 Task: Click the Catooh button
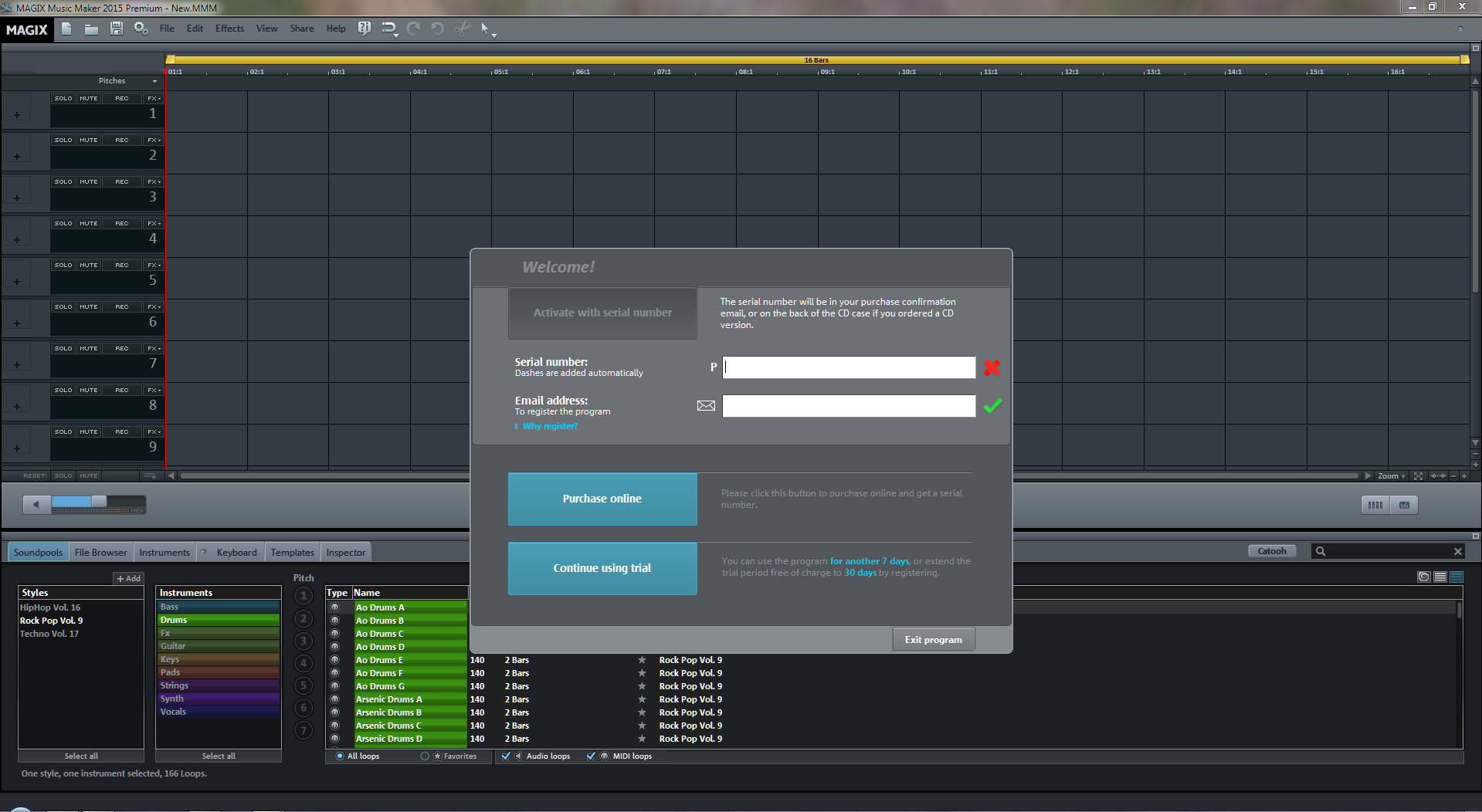point(1271,551)
